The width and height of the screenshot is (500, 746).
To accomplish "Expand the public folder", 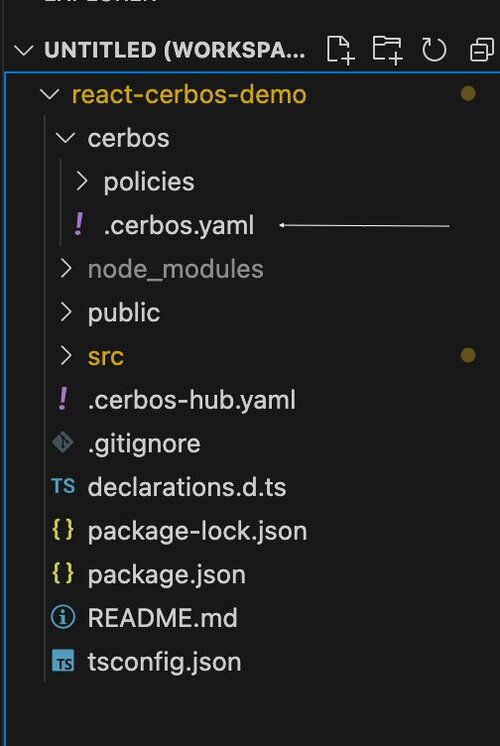I will (x=66, y=313).
